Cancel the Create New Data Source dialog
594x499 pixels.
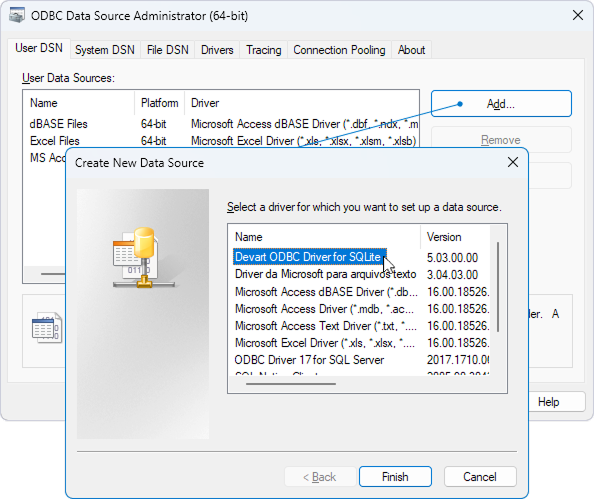[x=480, y=476]
